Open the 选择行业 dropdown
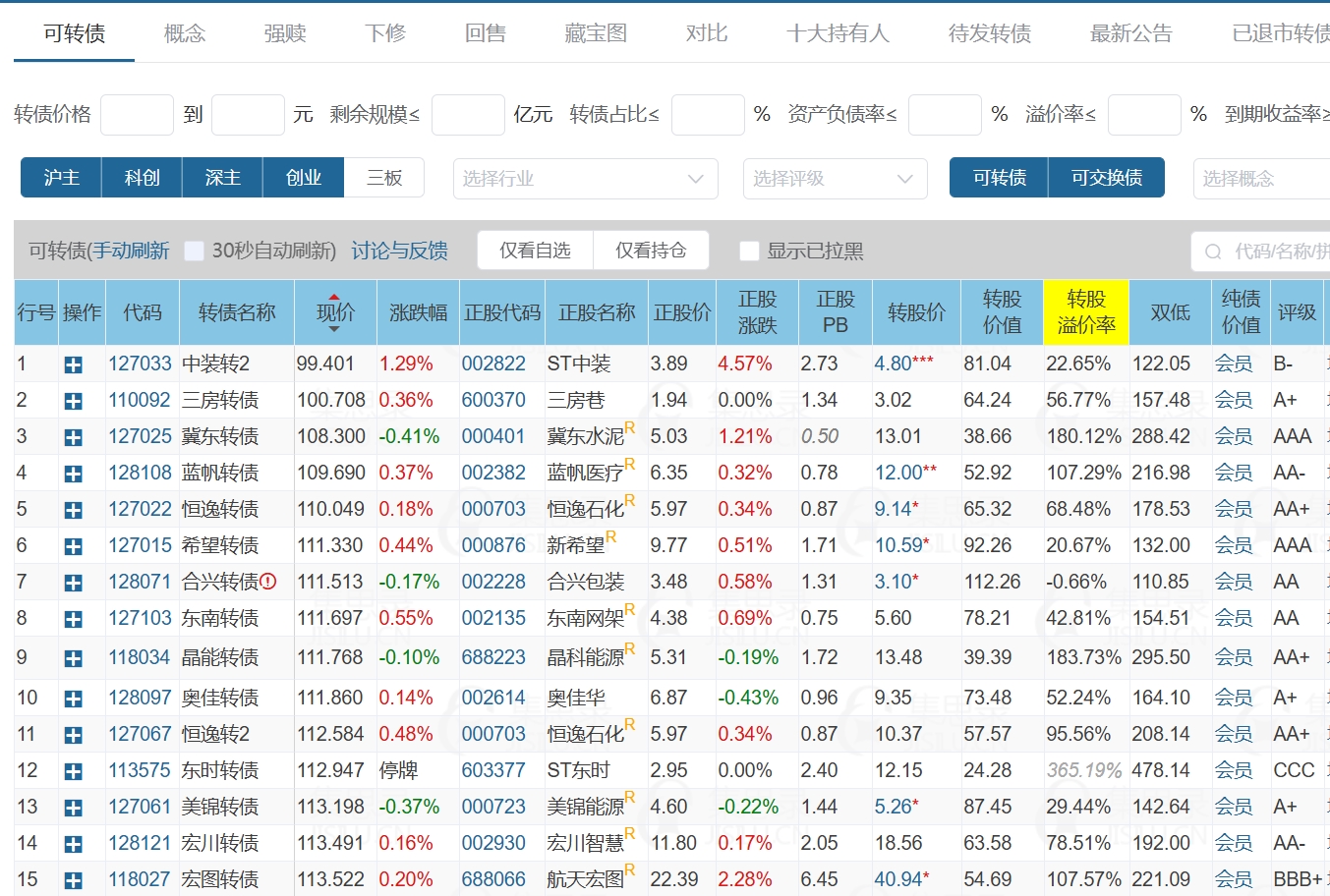 [585, 179]
